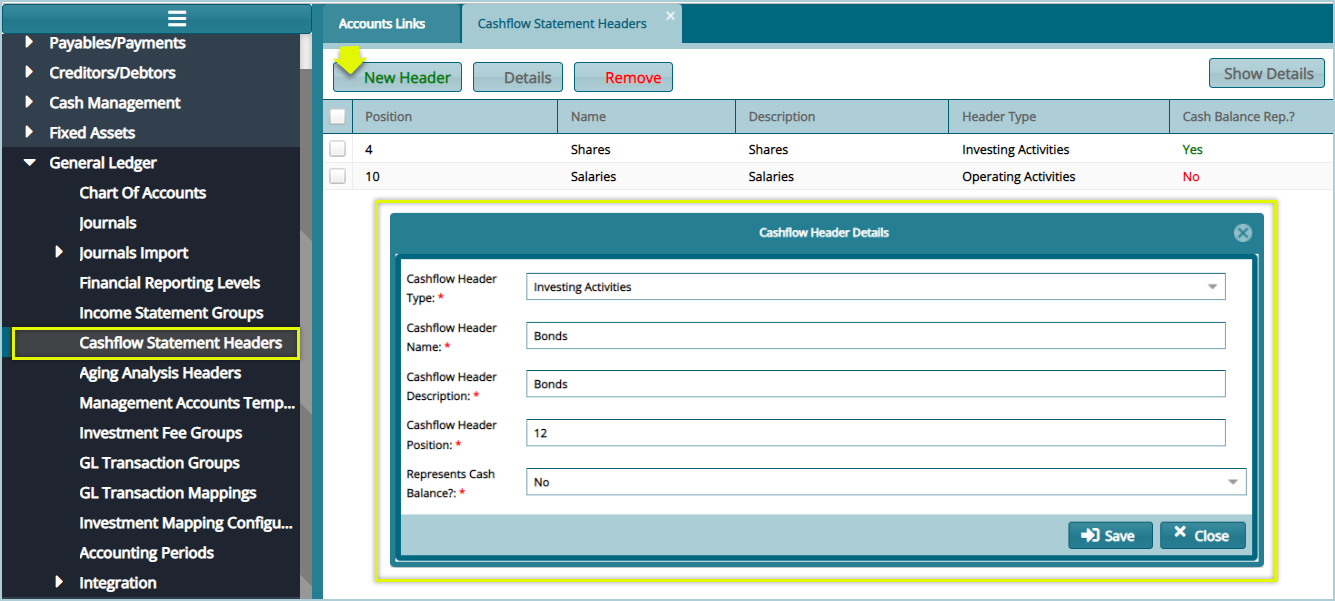The width and height of the screenshot is (1335, 601).
Task: Open Investment Fee Groups
Action: pos(161,433)
